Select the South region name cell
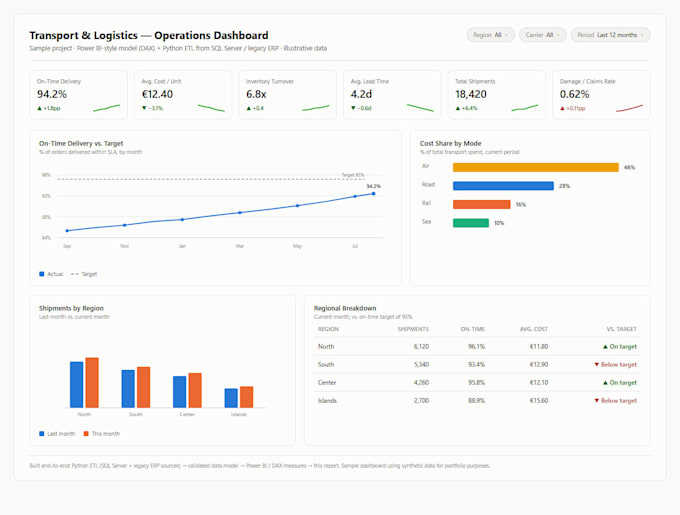This screenshot has height=515, width=680. tap(326, 365)
